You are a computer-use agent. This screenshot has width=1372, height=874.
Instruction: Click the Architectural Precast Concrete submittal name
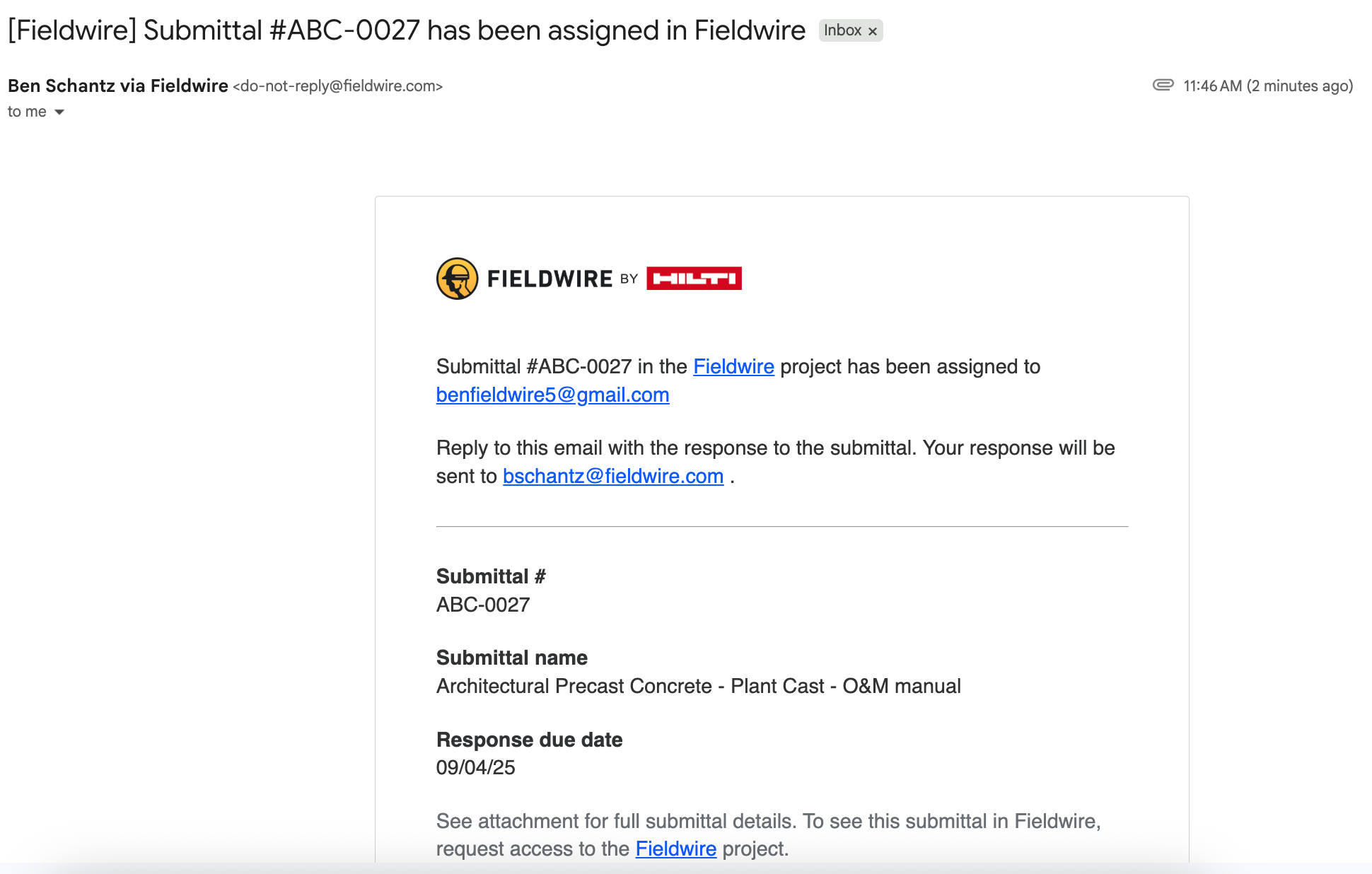tap(698, 686)
